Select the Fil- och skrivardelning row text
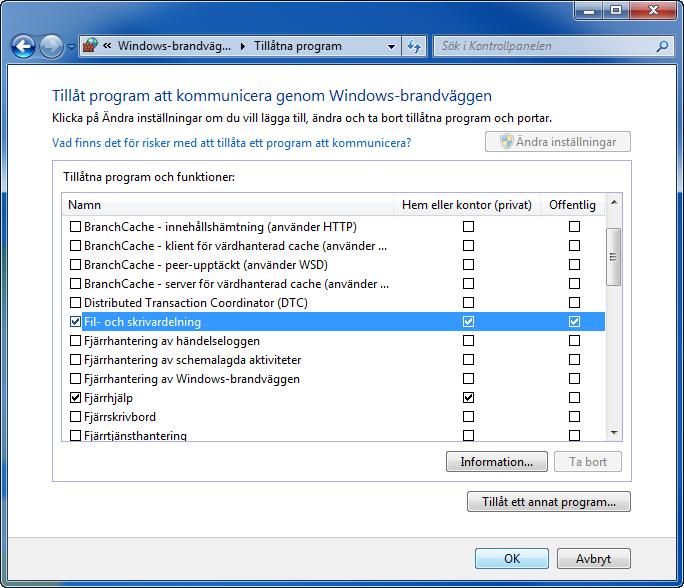Image resolution: width=684 pixels, height=588 pixels. 143,322
